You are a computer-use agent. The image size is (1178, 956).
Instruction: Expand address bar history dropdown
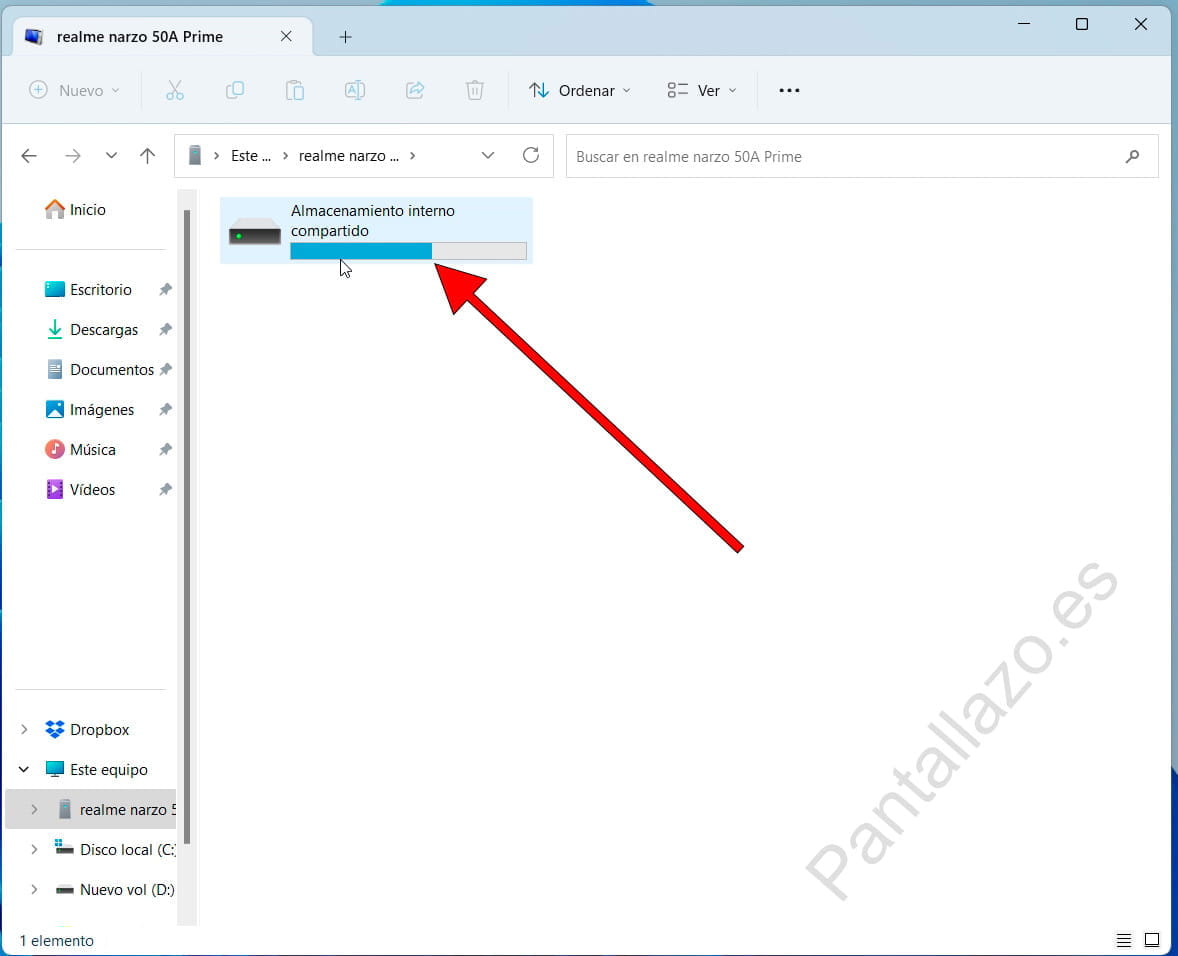(488, 155)
